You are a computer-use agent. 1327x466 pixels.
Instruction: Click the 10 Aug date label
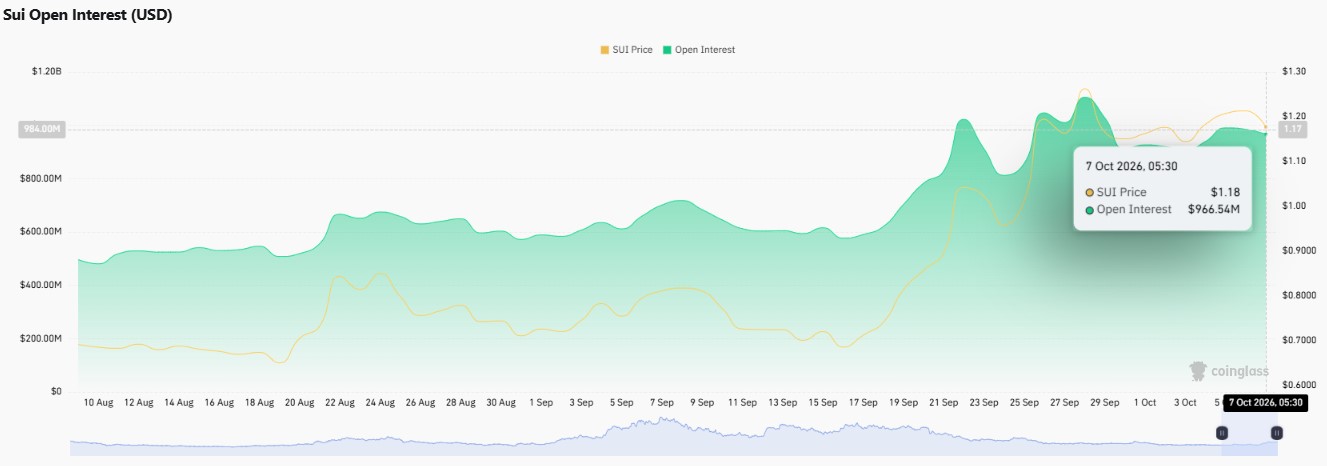tap(98, 403)
